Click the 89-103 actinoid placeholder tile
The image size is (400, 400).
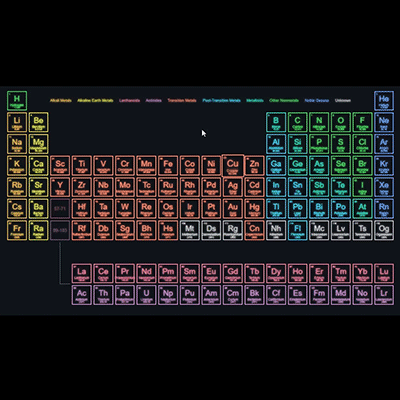pos(60,230)
